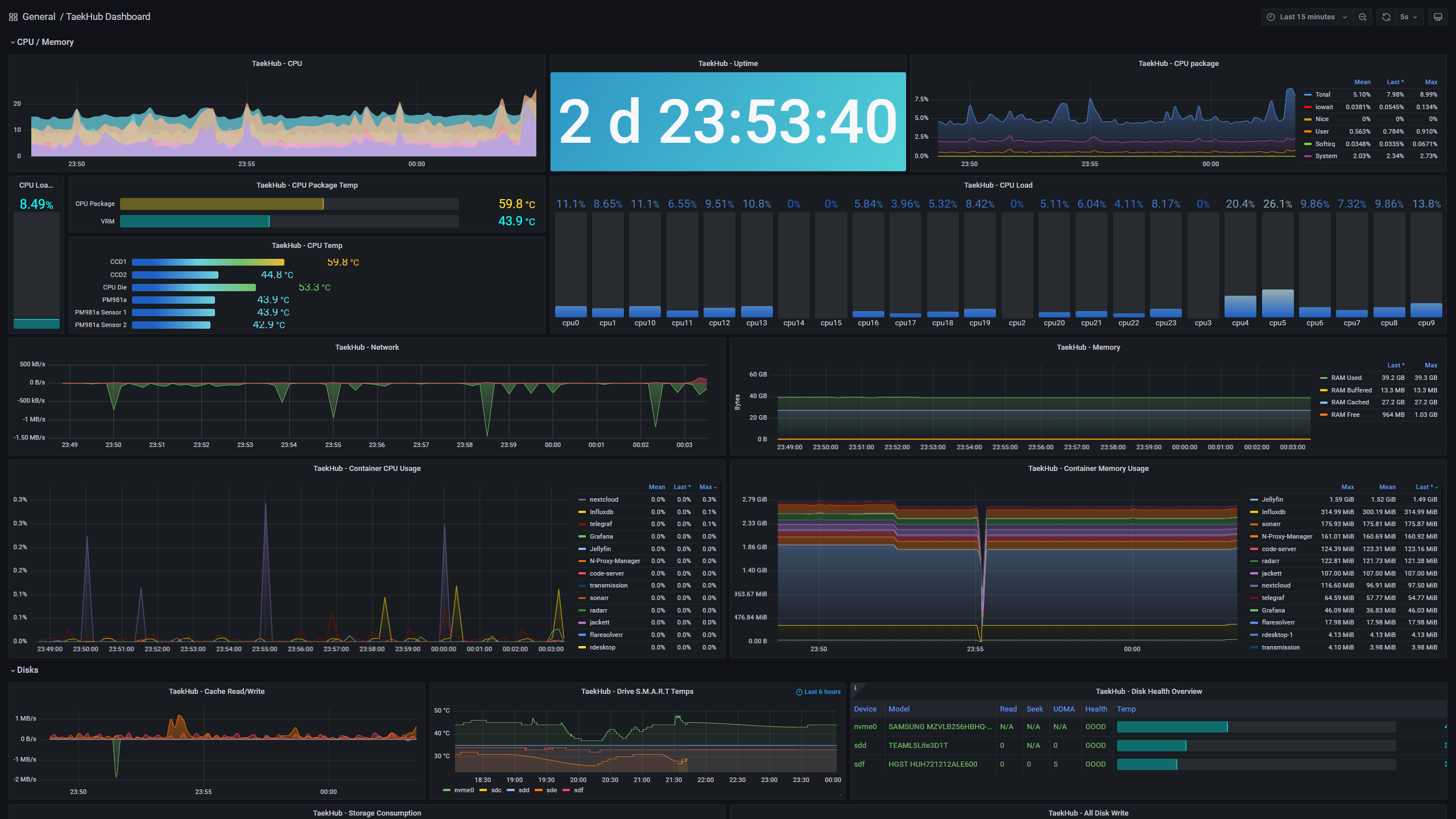
Task: Open the 5s refresh interval dropdown
Action: click(1408, 17)
